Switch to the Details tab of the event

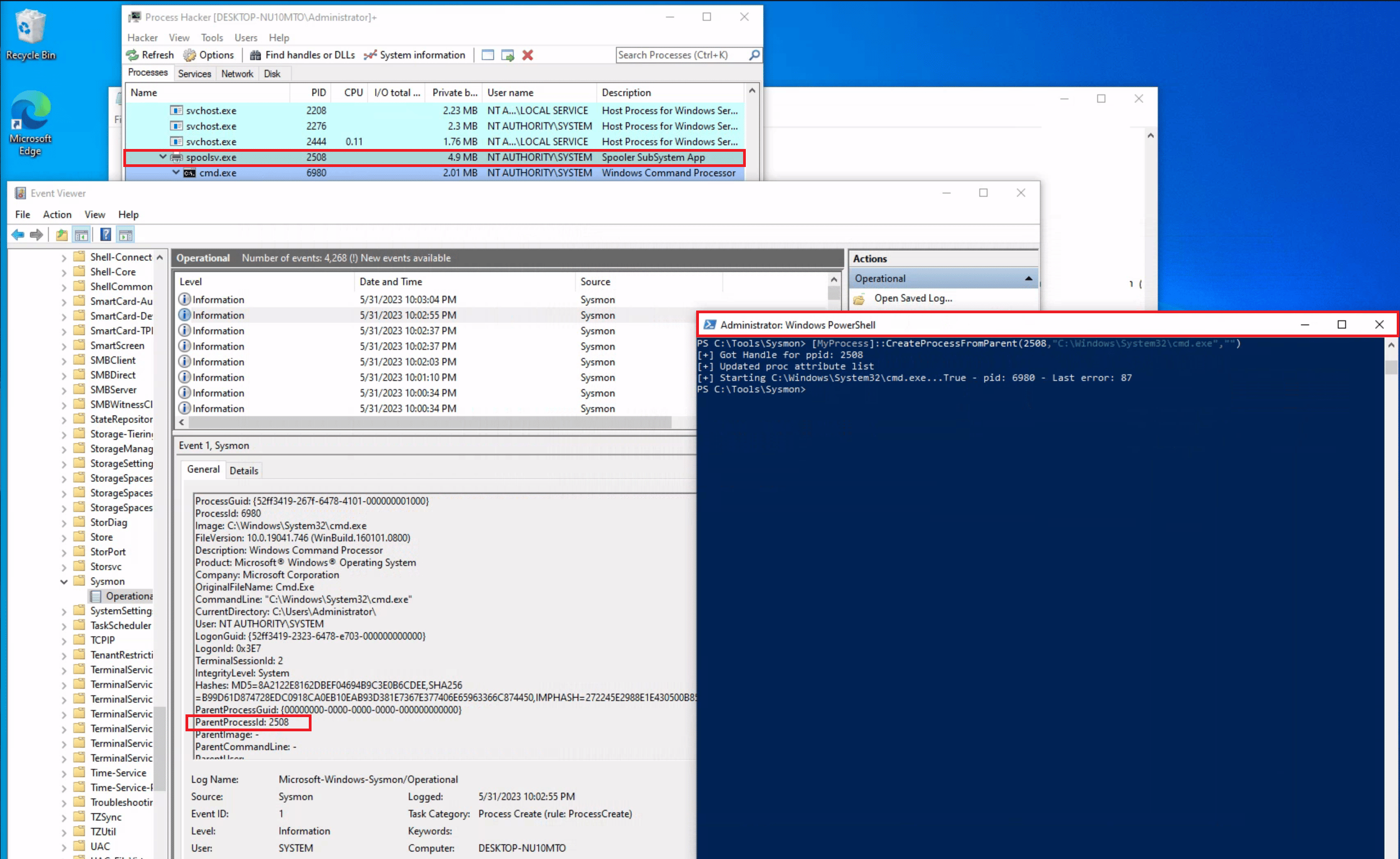[244, 470]
